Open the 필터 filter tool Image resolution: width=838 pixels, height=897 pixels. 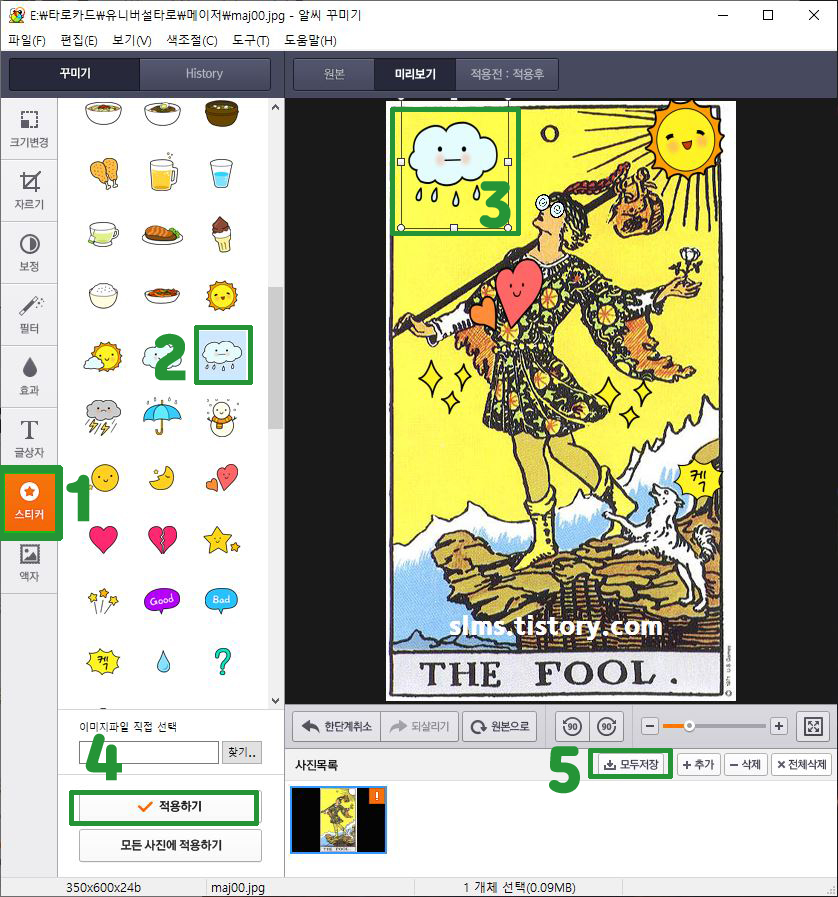(x=29, y=315)
